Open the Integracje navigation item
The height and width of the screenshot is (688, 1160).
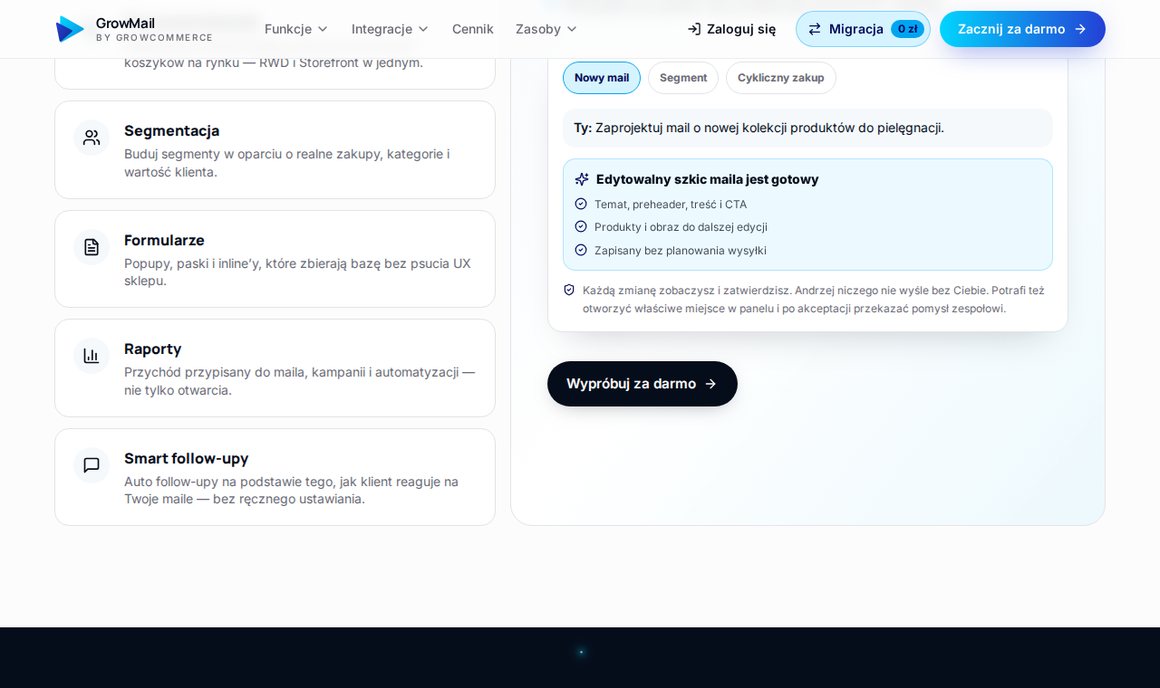[390, 29]
